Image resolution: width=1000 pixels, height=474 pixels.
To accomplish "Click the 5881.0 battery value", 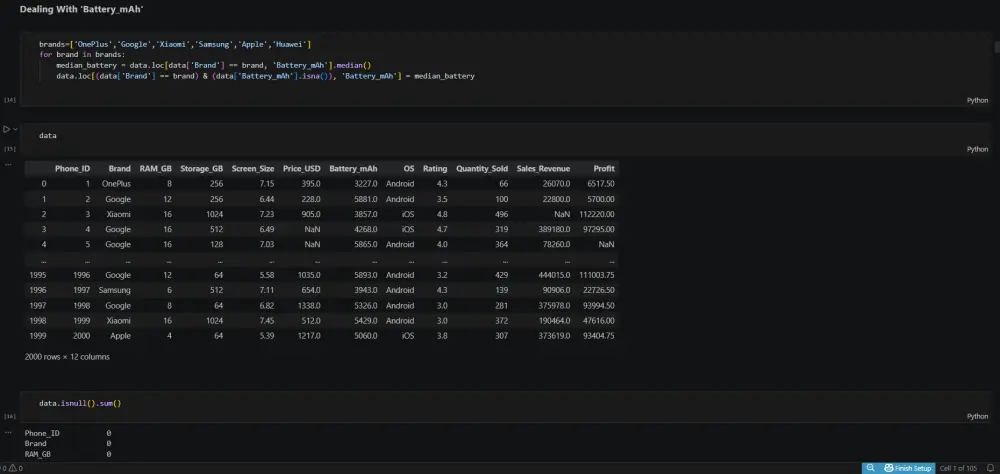I will 366,199.
